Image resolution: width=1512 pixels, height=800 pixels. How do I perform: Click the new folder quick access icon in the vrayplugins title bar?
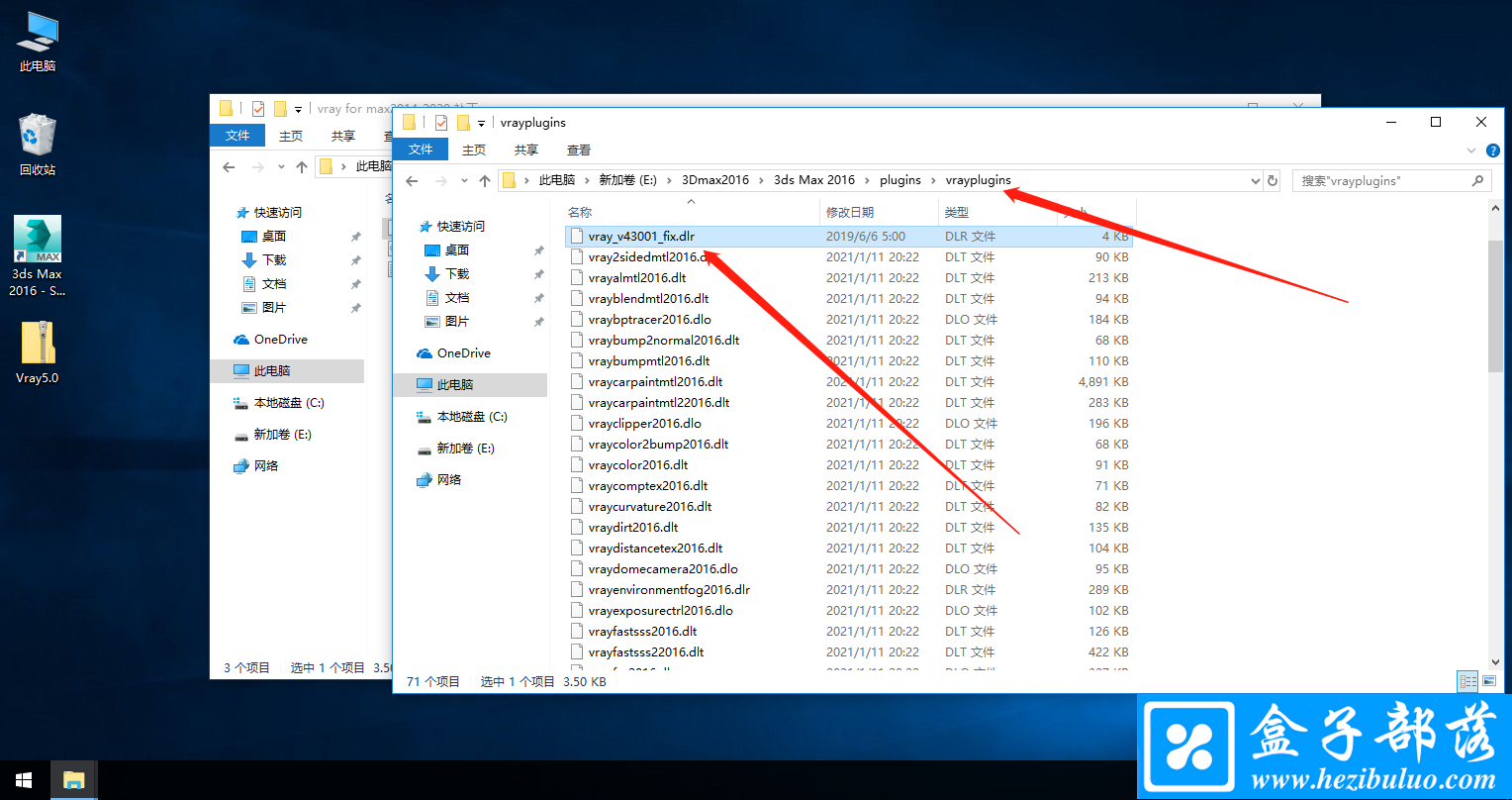coord(462,123)
